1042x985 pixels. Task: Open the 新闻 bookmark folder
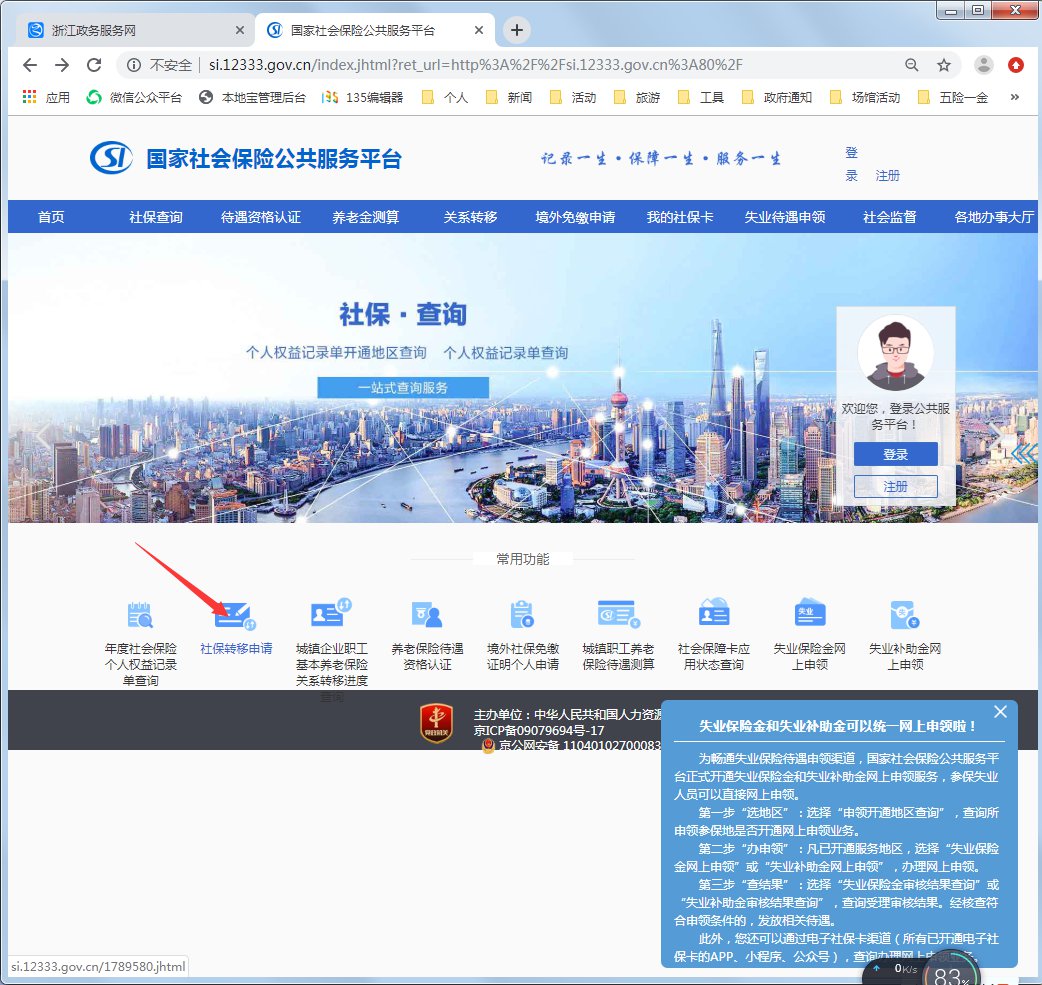pos(509,97)
